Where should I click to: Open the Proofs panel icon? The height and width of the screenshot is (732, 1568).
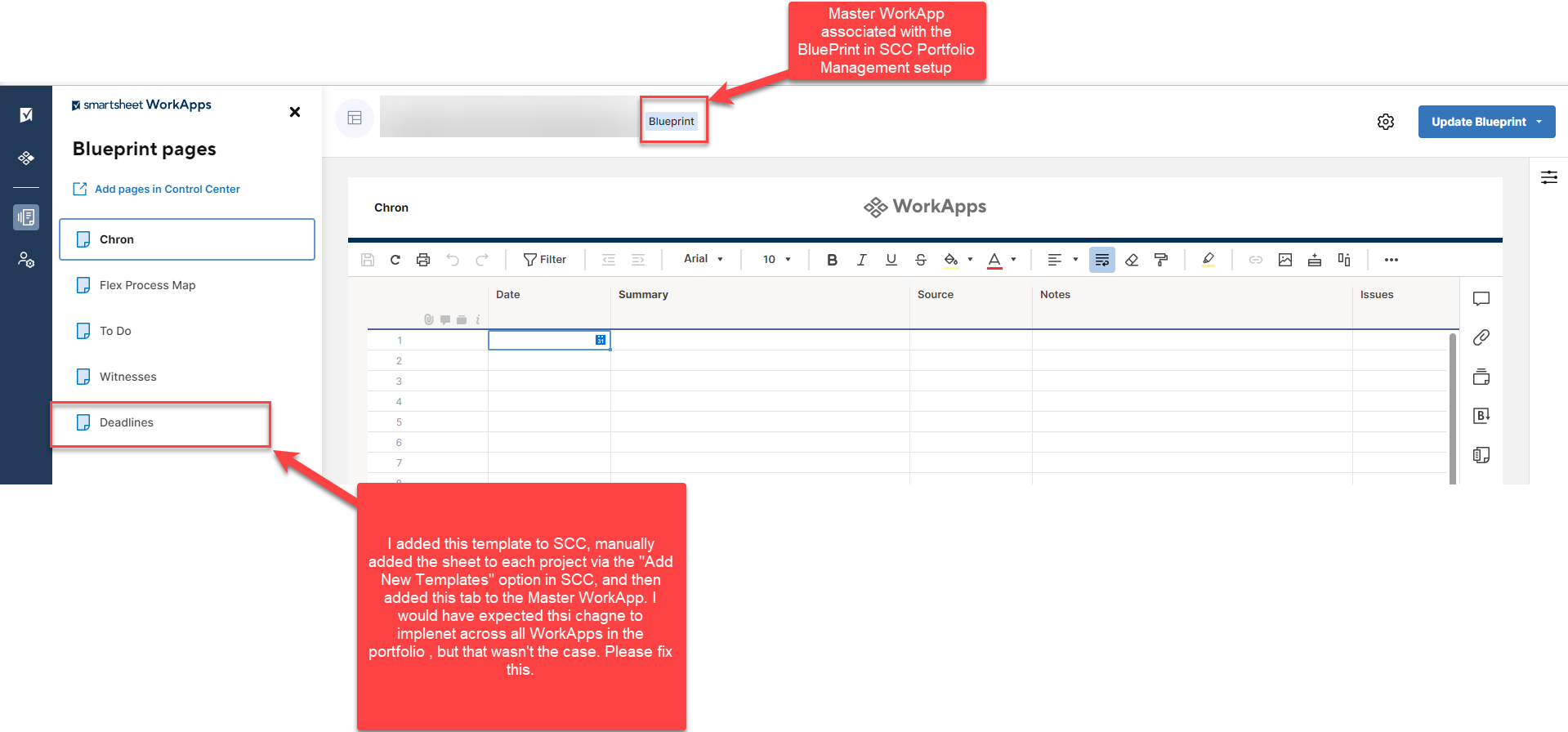1481,377
